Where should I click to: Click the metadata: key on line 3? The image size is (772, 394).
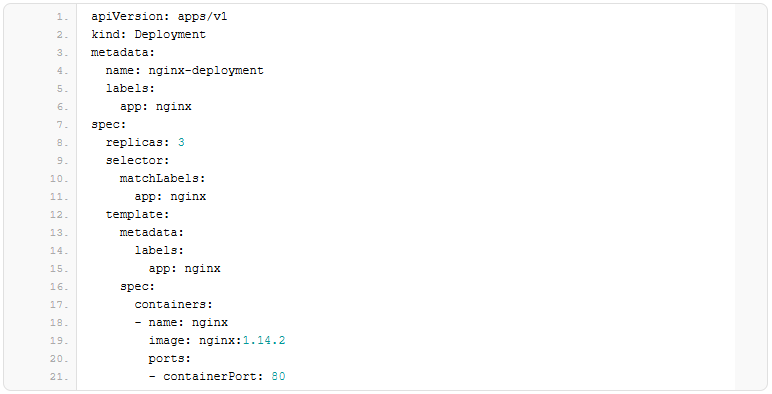123,53
